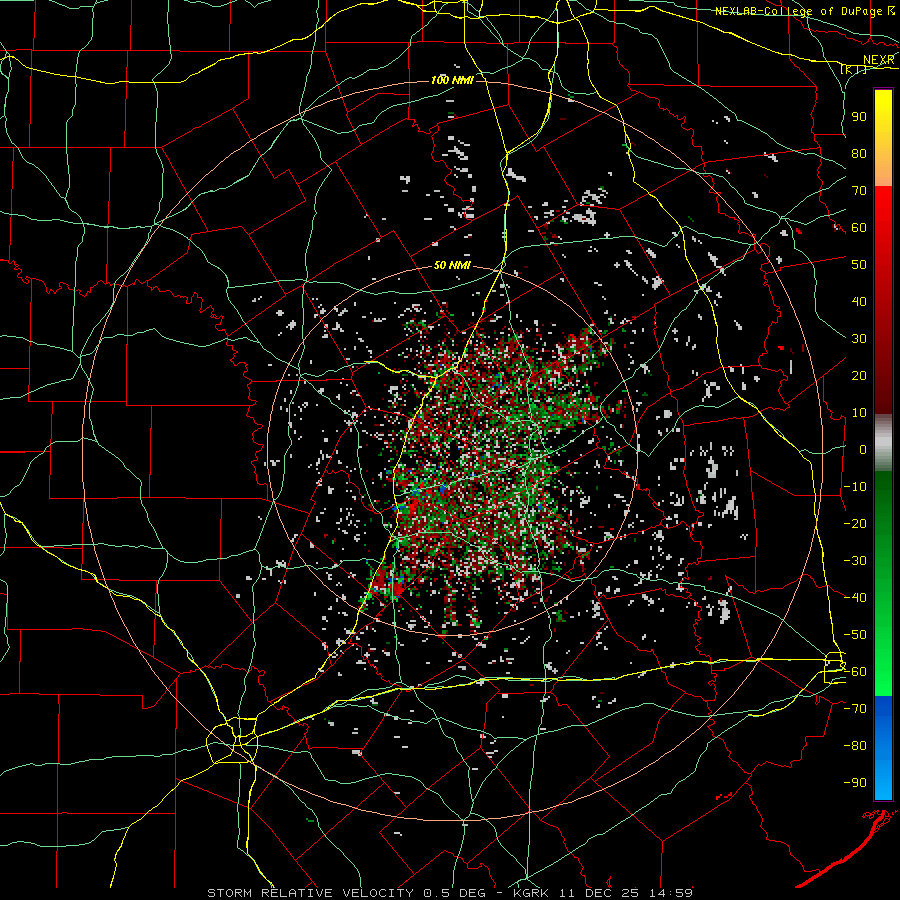Click the -80 value on velocity scale
The width and height of the screenshot is (900, 900).
tap(855, 746)
